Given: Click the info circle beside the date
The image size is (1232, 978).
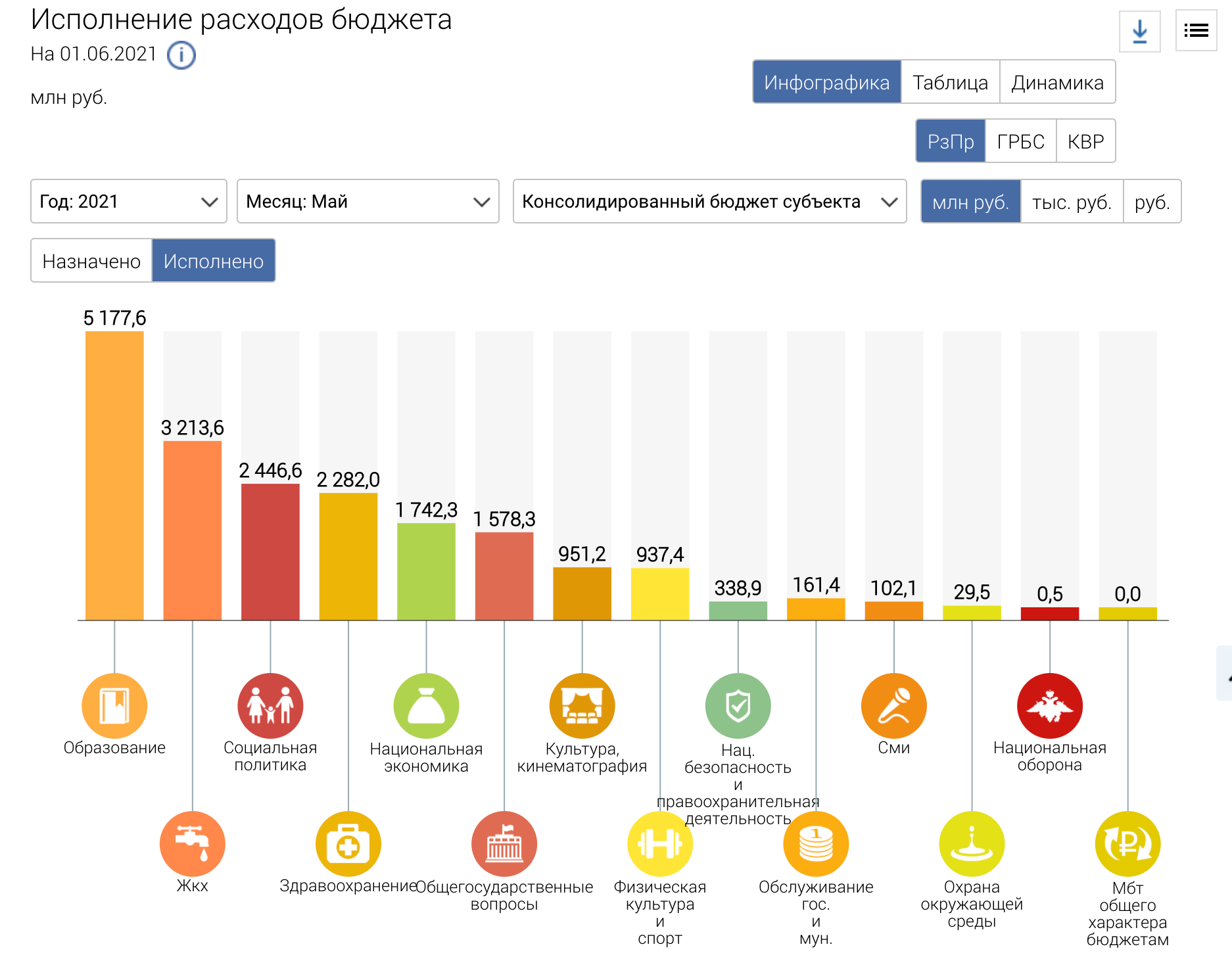Looking at the screenshot, I should pos(181,55).
